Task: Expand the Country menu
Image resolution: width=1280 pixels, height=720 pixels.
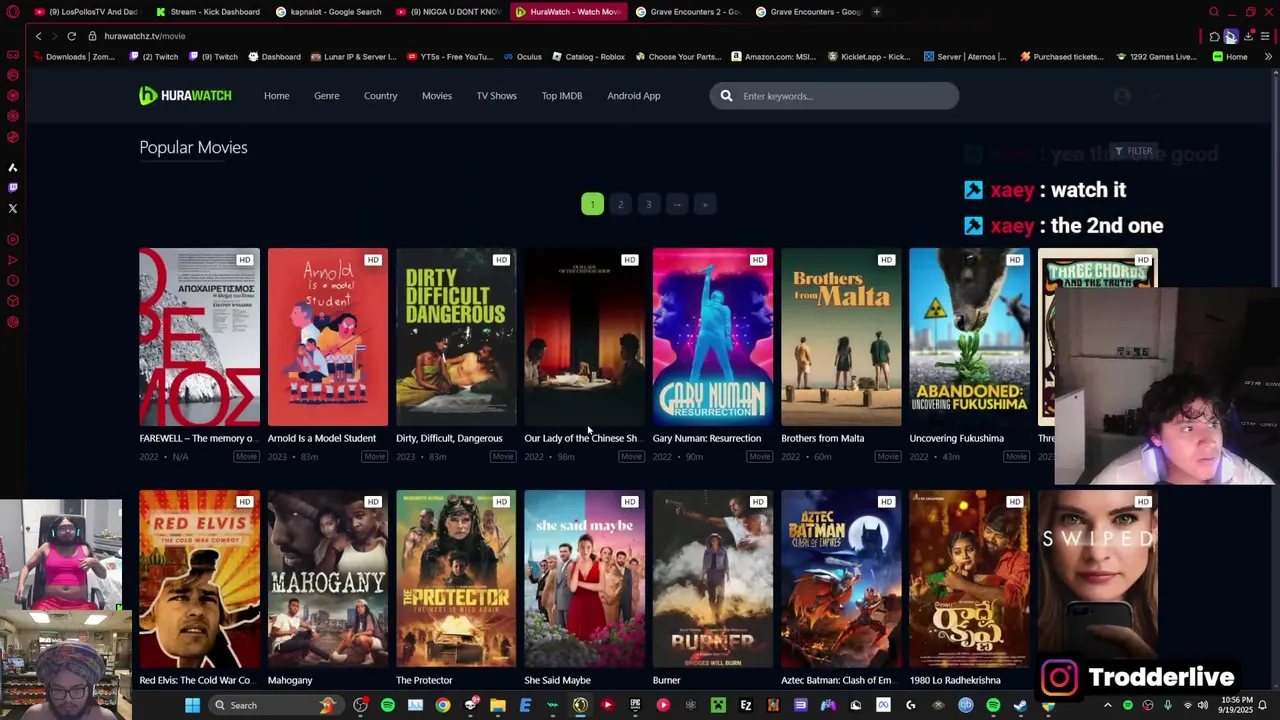Action: pos(380,96)
